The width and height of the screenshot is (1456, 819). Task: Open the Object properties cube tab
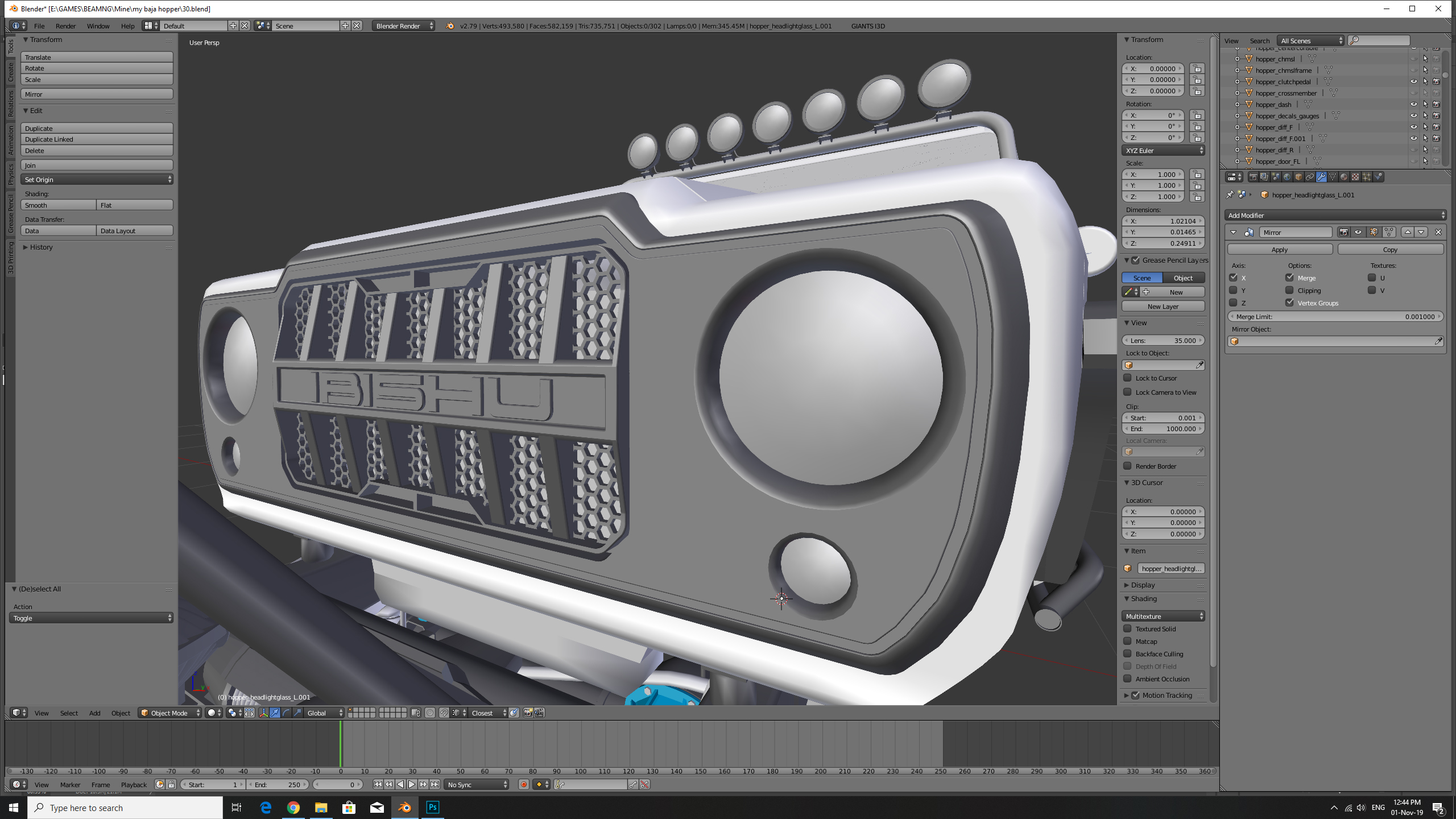(x=1298, y=177)
